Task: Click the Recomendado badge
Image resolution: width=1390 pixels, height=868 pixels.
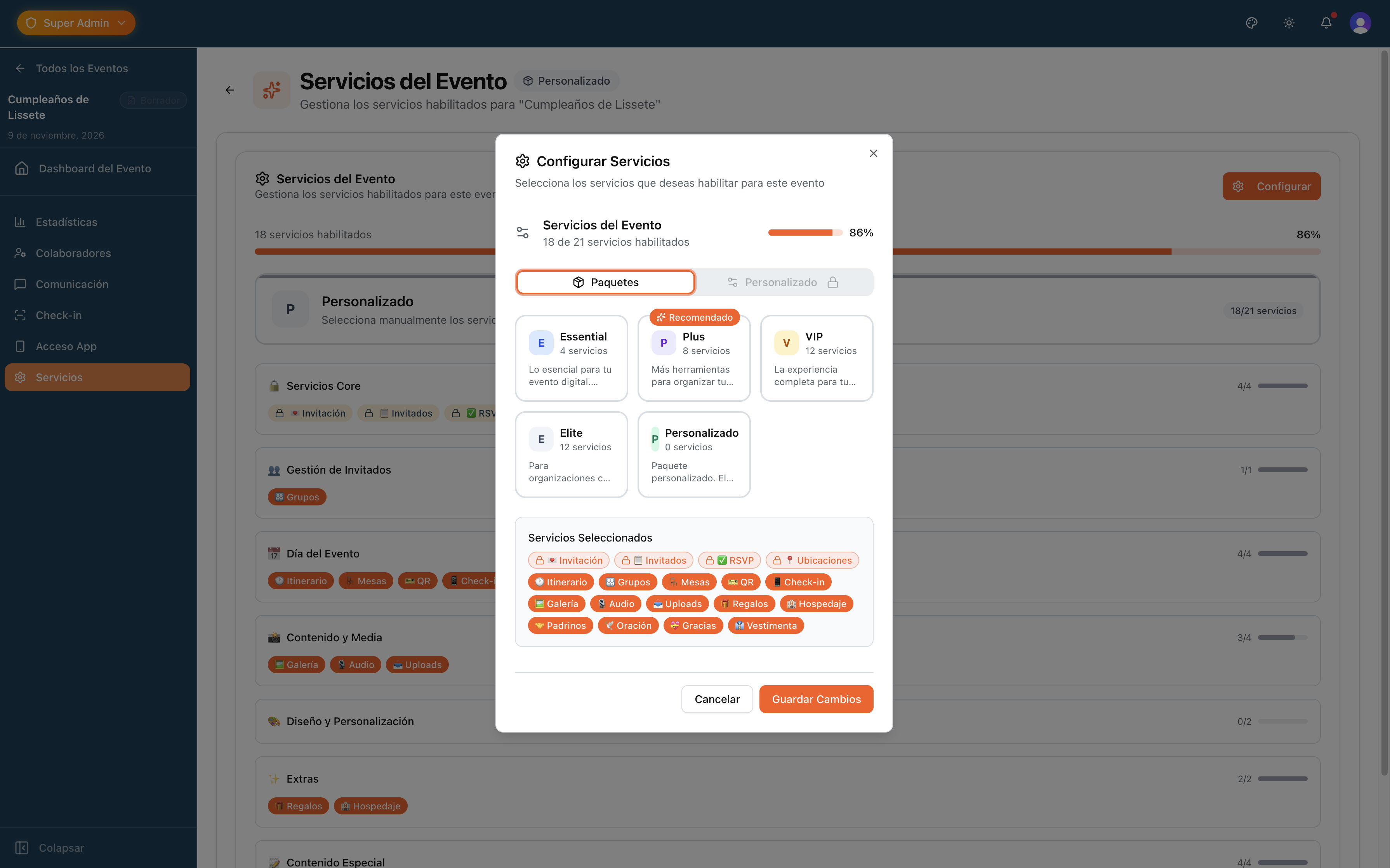Action: (x=695, y=317)
